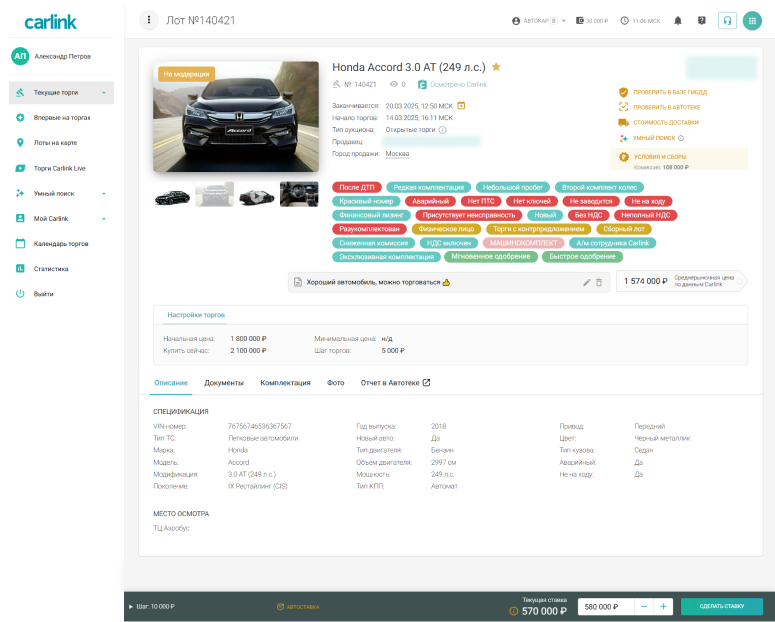The image size is (775, 622).
Task: Switch to the Документы tab
Action: (224, 383)
